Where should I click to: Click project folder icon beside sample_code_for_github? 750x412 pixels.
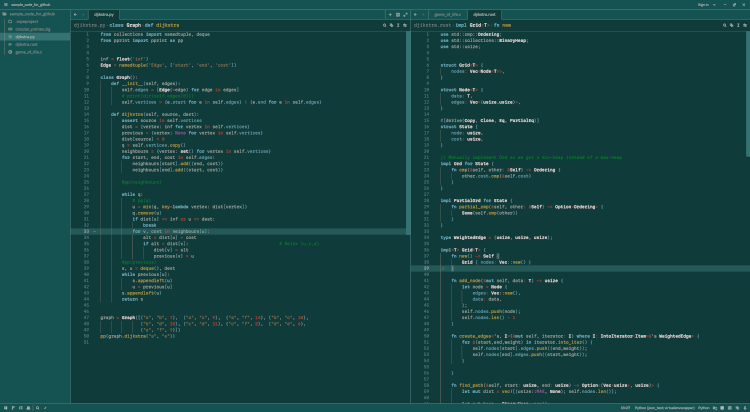pos(5,14)
